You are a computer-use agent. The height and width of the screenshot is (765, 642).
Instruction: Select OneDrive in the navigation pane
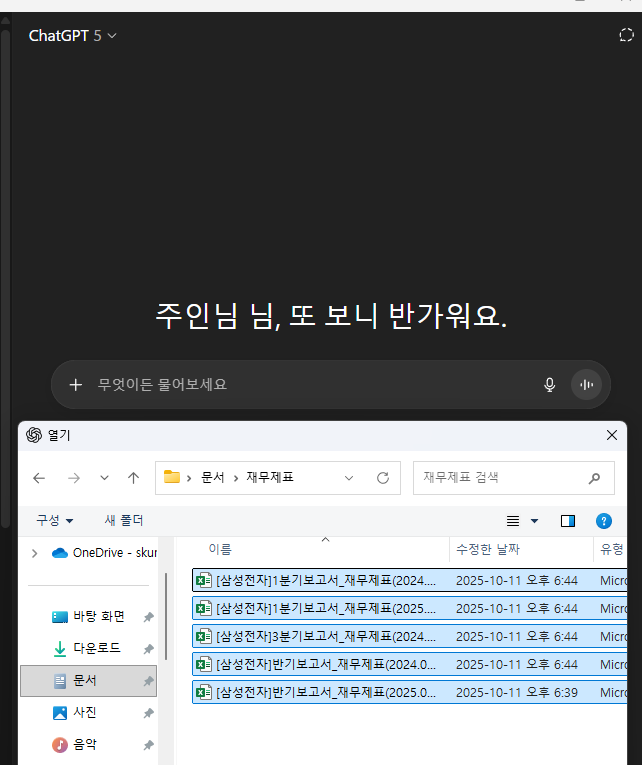coord(104,553)
